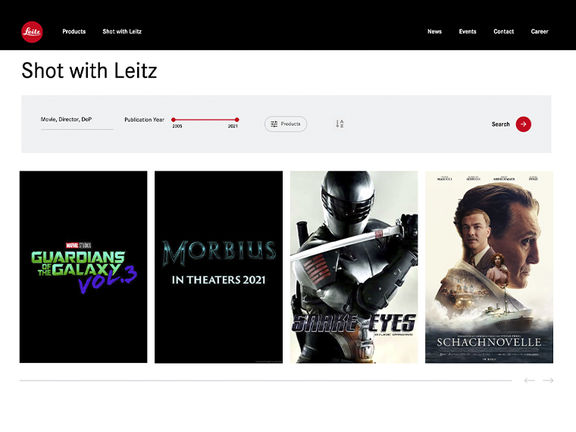Toggle the A-Z sort order icon

(x=340, y=124)
